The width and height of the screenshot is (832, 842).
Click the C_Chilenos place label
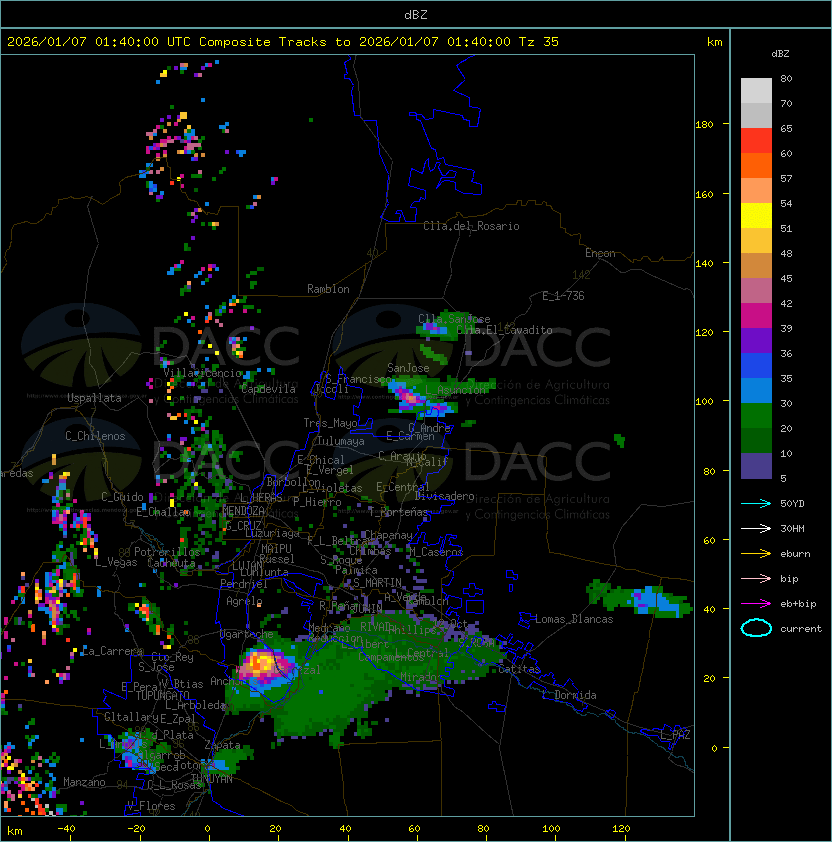coord(95,436)
